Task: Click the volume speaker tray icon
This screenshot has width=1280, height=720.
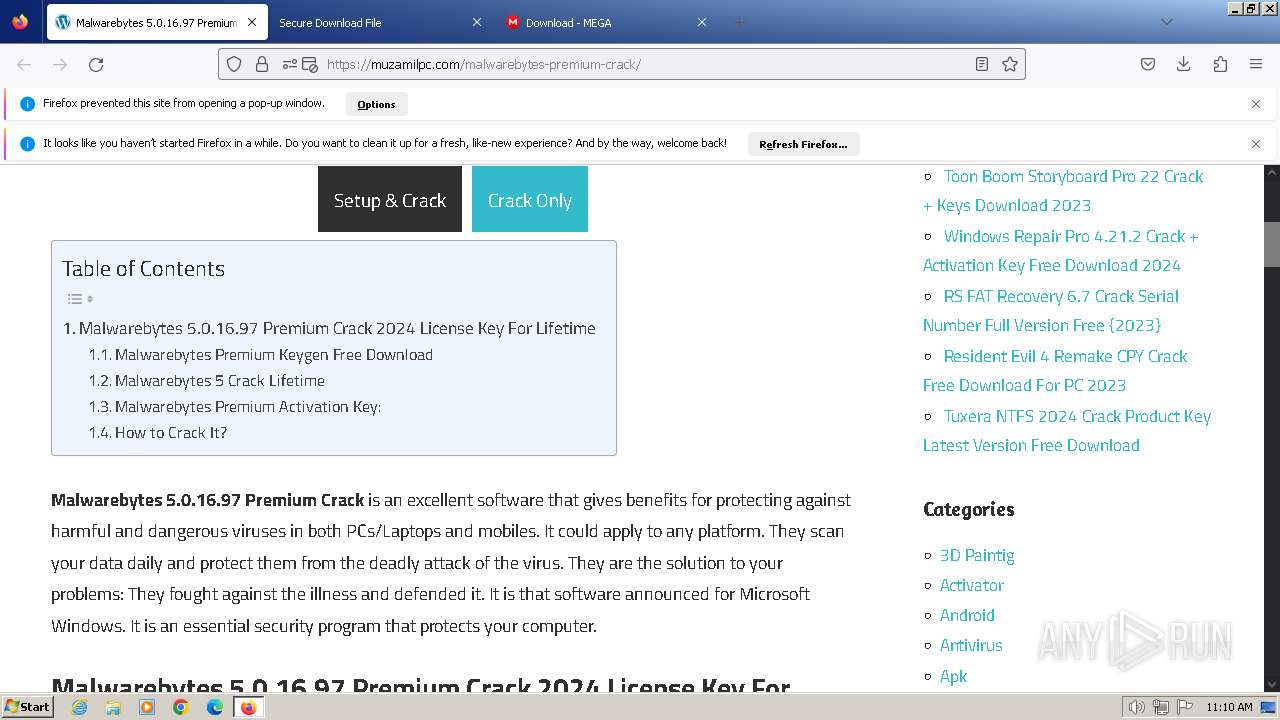Action: click(1136, 707)
